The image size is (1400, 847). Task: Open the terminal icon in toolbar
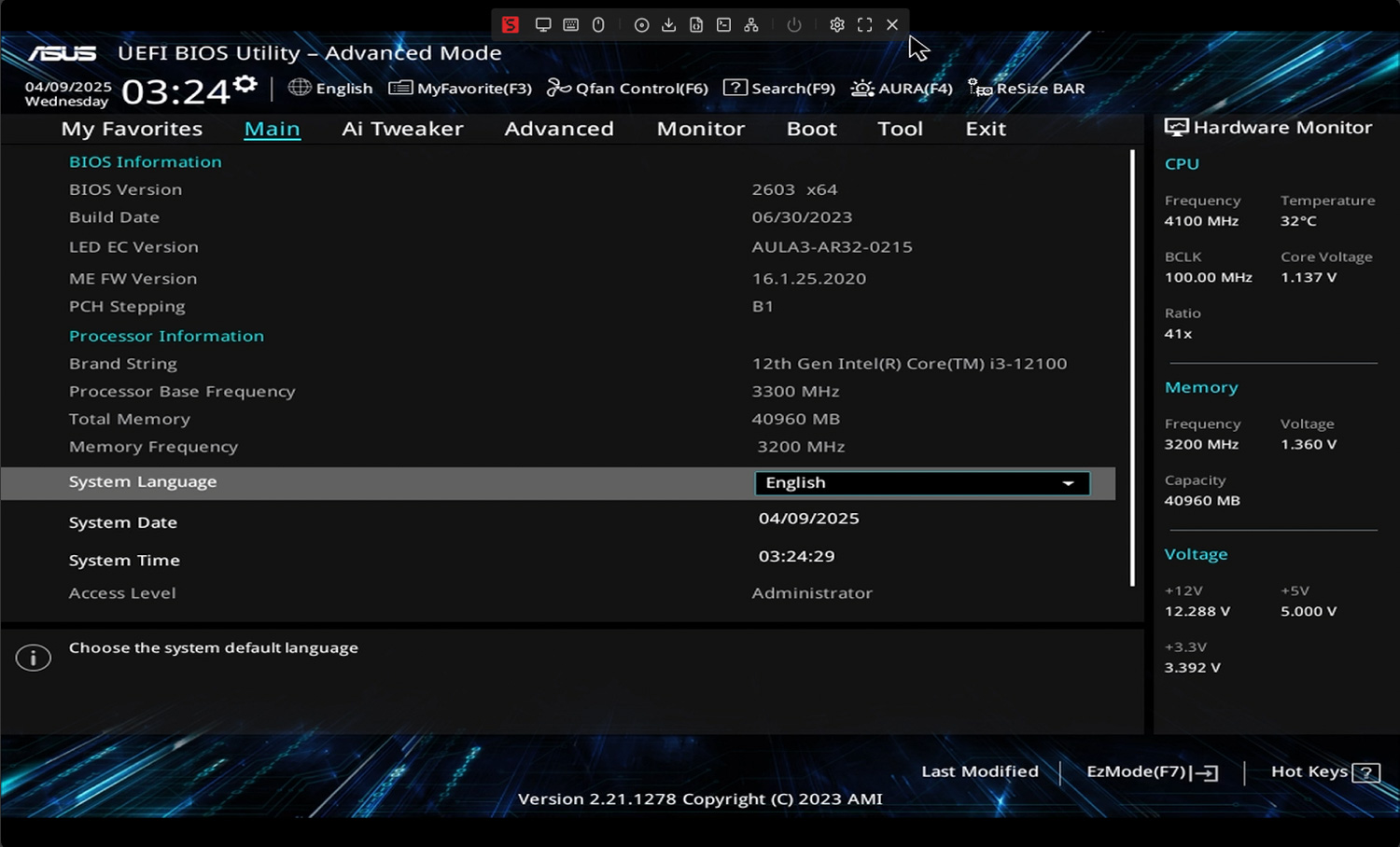point(723,24)
